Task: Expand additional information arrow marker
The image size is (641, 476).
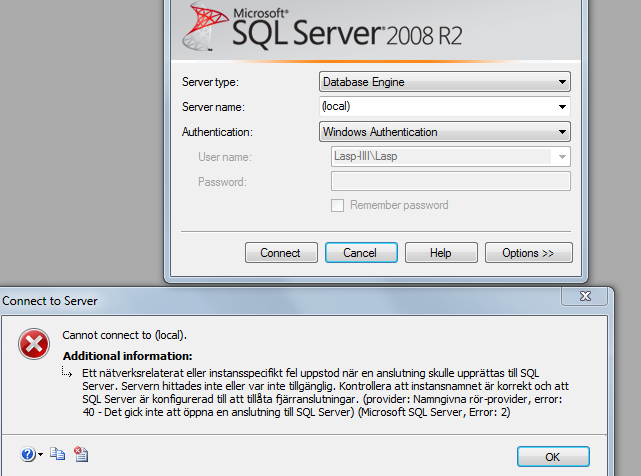Action: click(67, 371)
